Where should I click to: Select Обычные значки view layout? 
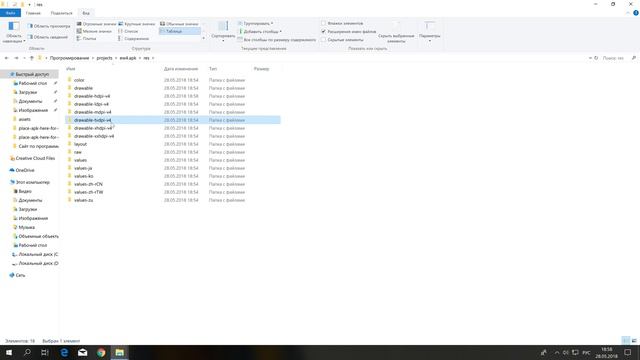179,24
